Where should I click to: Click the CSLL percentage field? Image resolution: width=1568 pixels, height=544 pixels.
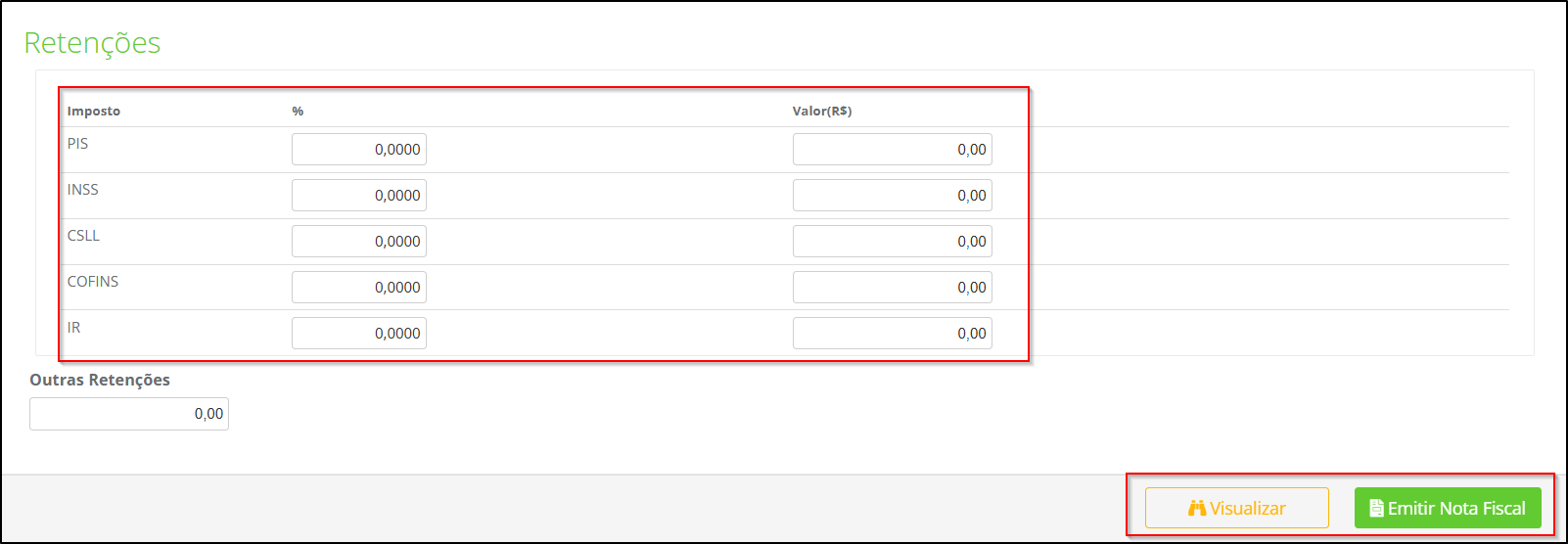click(359, 242)
